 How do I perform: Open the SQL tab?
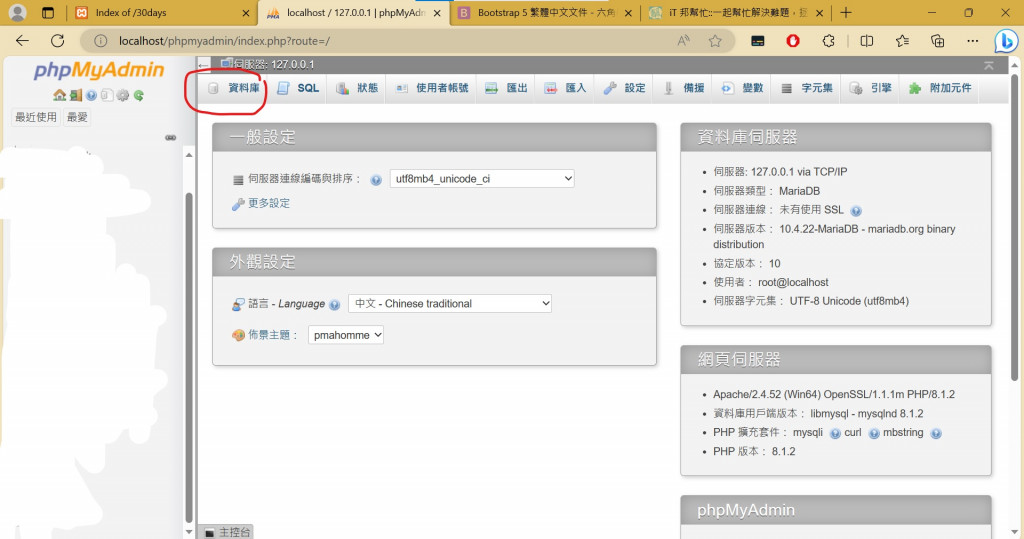click(x=298, y=88)
